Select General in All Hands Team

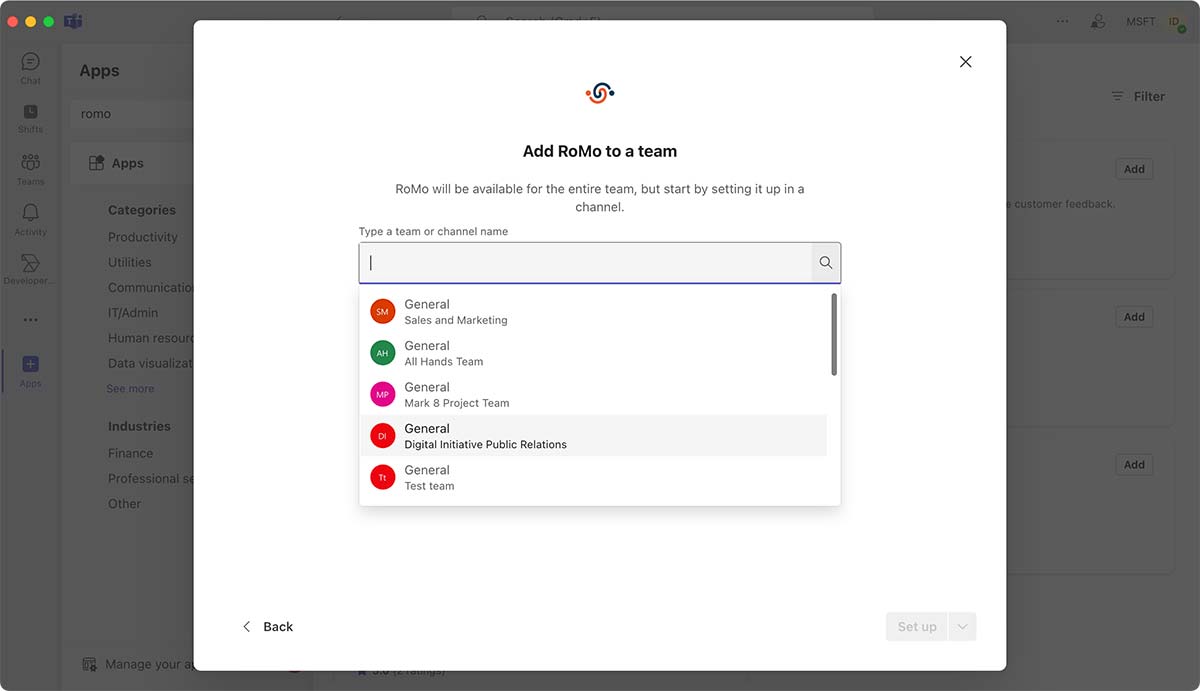(593, 353)
